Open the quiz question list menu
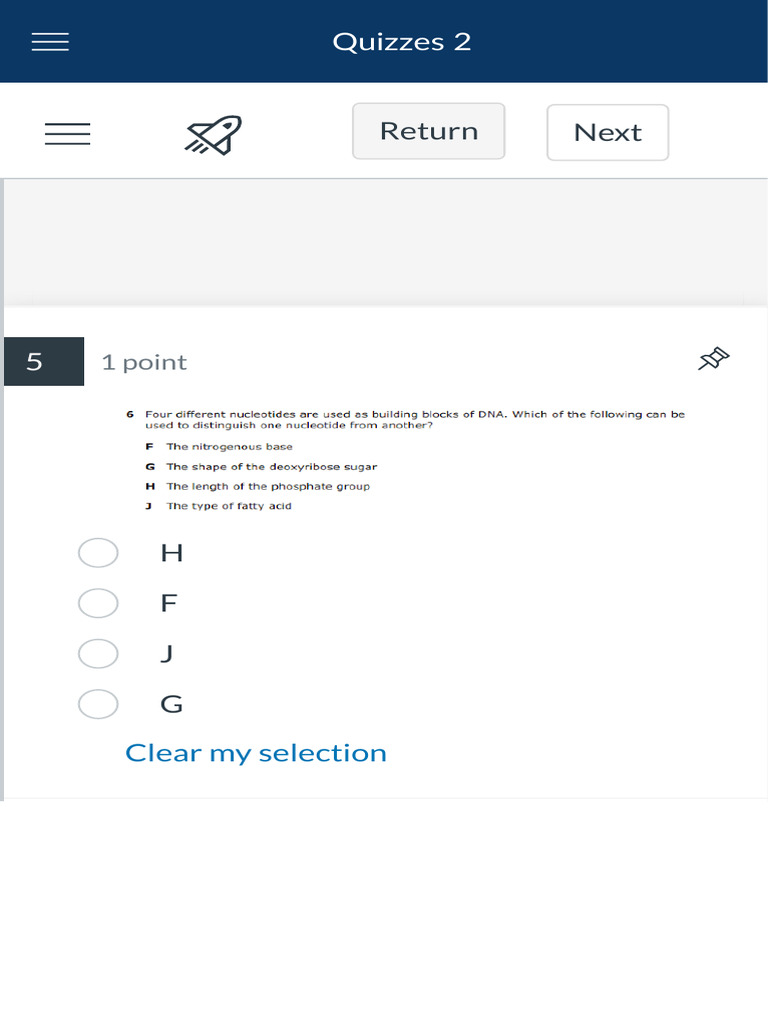The height and width of the screenshot is (1024, 768). tap(67, 134)
